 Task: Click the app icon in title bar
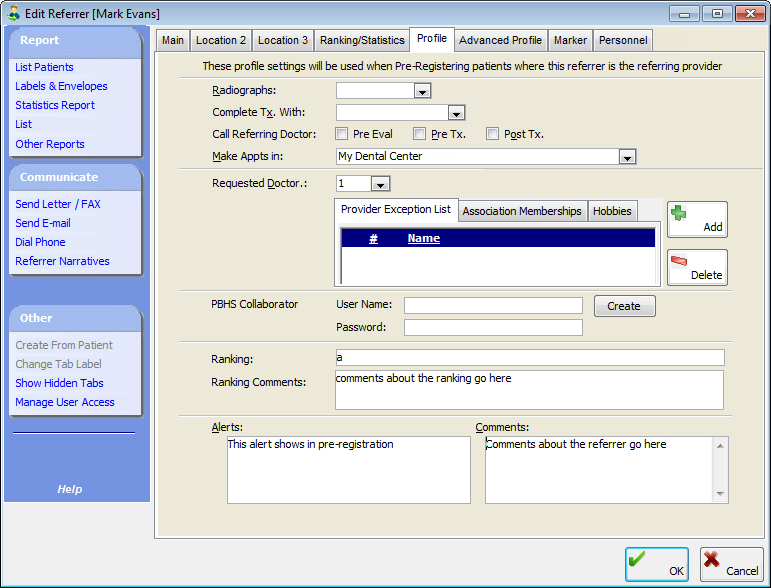13,14
